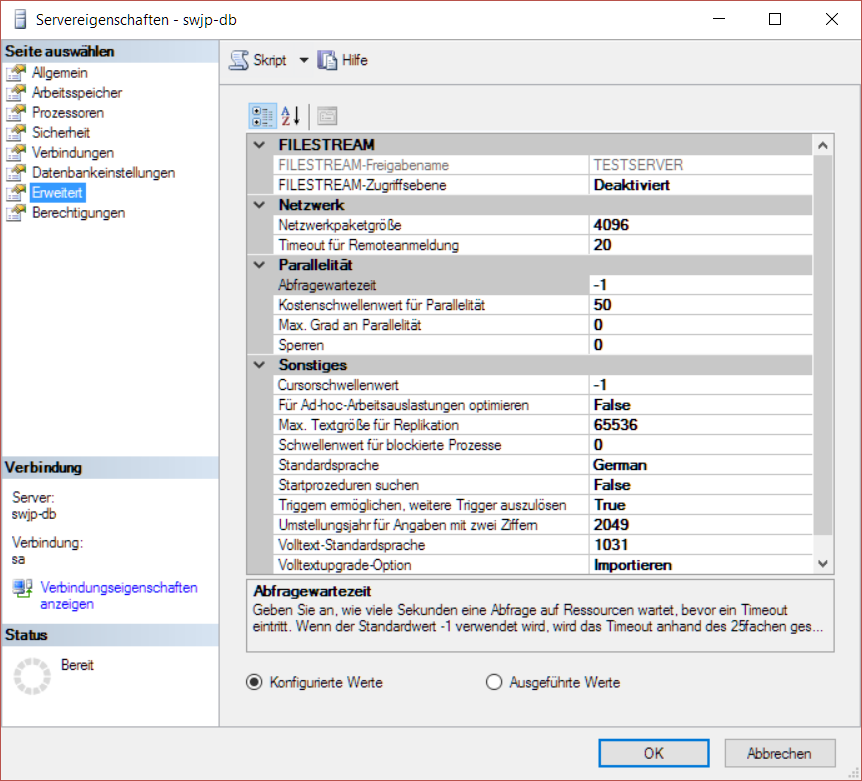Open the Hilfe help icon
This screenshot has width=862, height=781.
327,60
